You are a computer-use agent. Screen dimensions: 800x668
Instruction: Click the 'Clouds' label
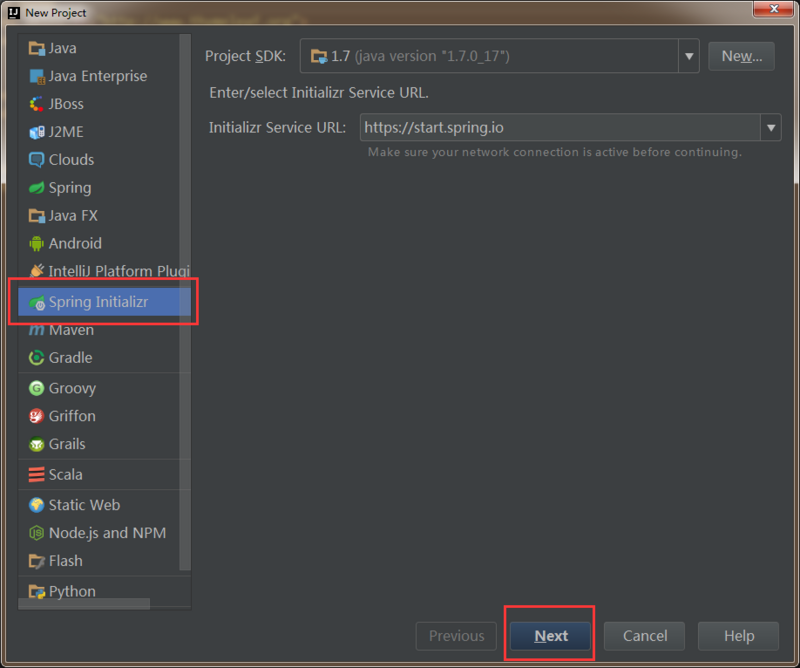point(71,160)
